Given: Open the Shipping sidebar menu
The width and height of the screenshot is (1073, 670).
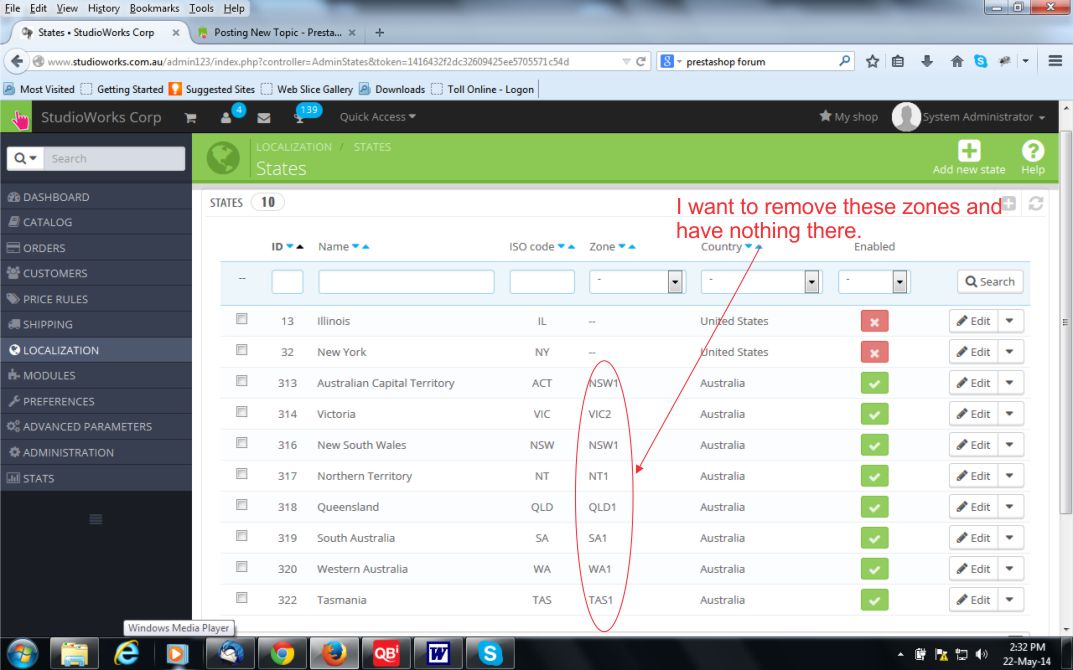Looking at the screenshot, I should coord(96,324).
